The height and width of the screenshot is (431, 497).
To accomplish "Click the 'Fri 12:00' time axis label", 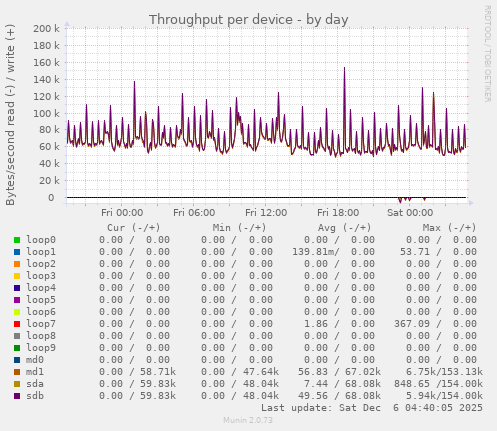I will point(266,213).
